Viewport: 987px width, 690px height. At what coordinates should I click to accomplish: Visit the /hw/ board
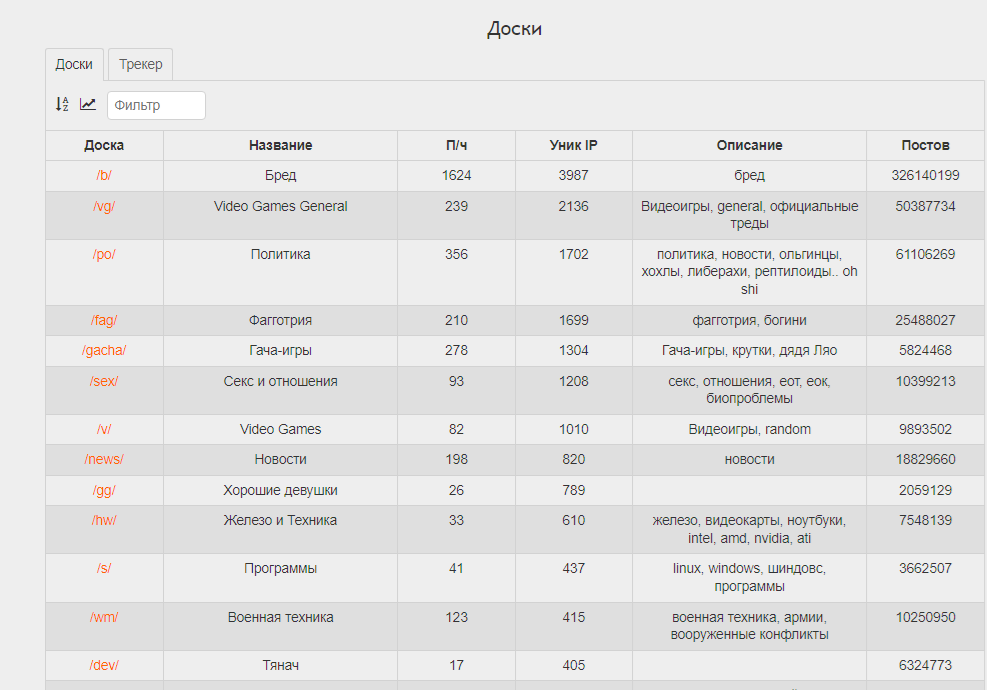[104, 520]
